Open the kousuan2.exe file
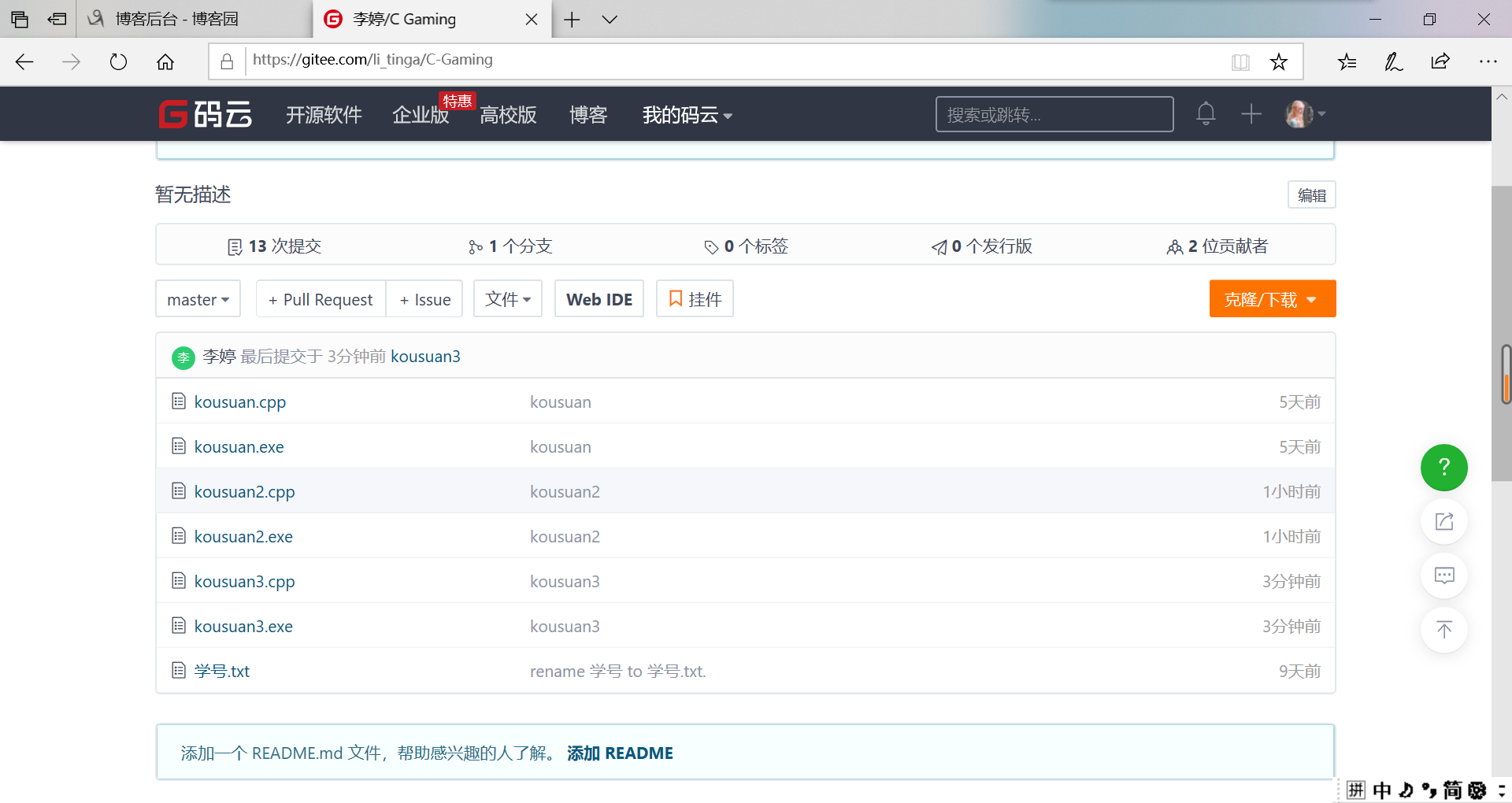 [243, 537]
